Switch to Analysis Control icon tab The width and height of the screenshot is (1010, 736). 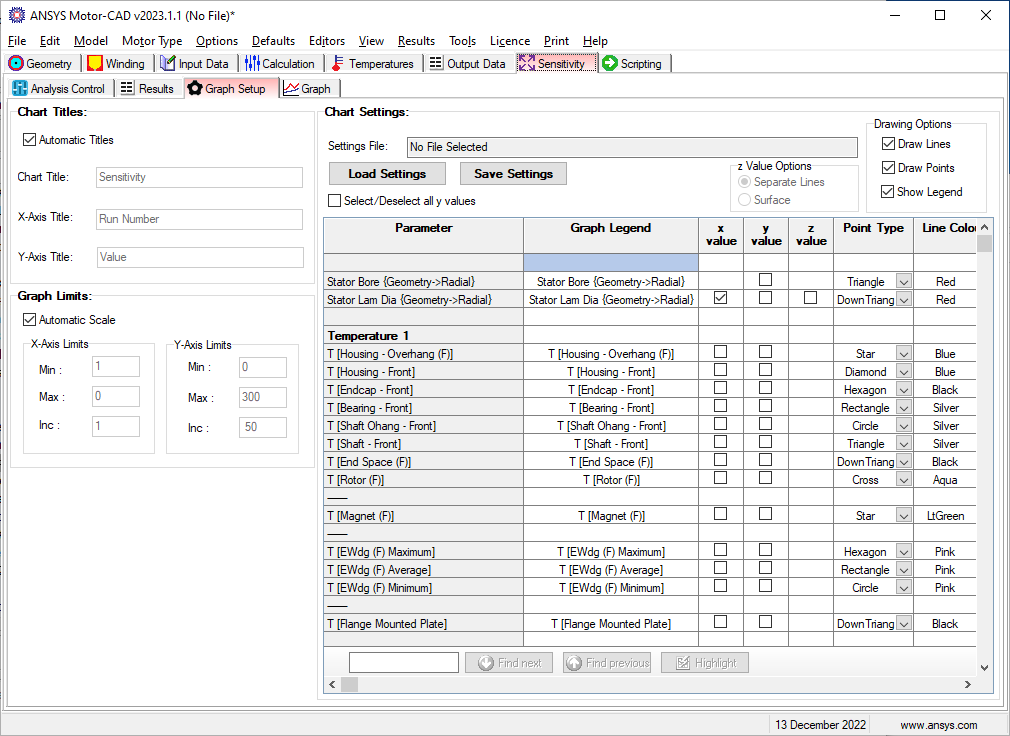tap(20, 88)
